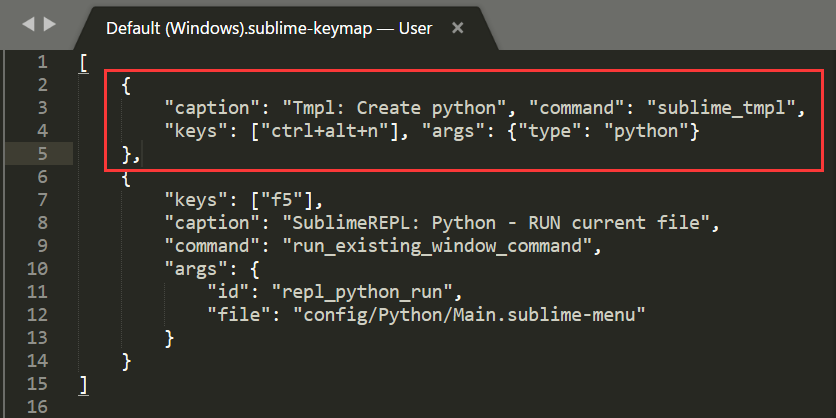Click the "caption" key on line 8
The width and height of the screenshot is (836, 418).
(x=212, y=223)
